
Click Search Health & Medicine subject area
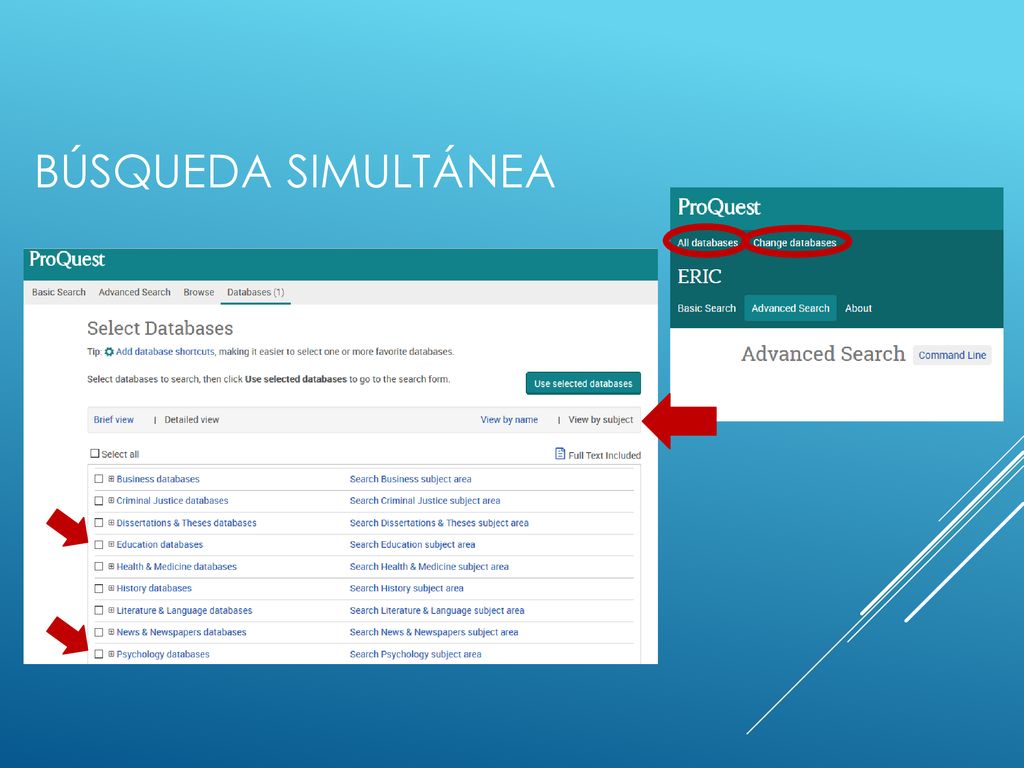click(429, 566)
